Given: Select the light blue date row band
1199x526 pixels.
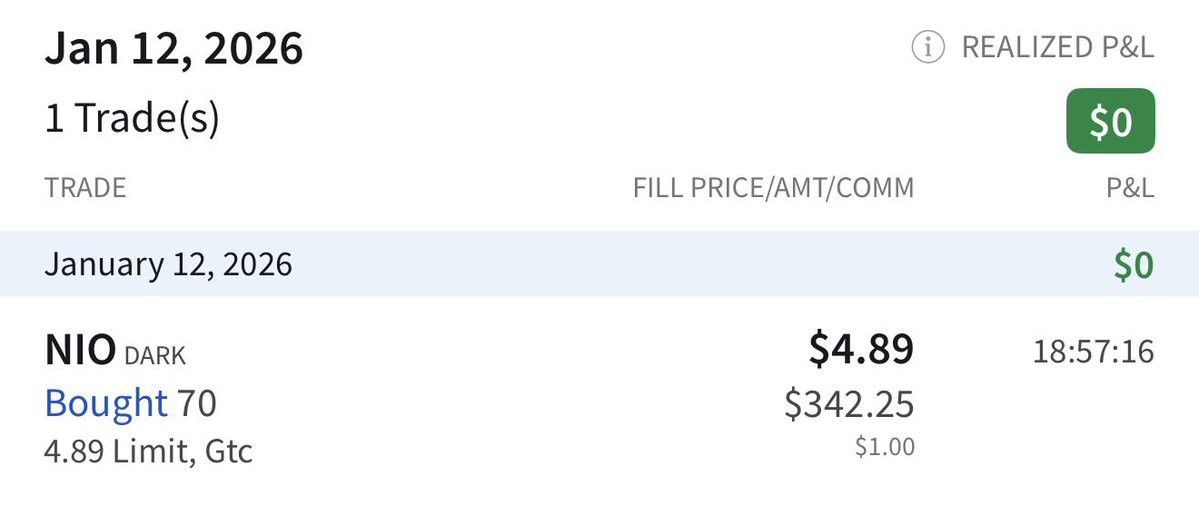Looking at the screenshot, I should coord(600,264).
